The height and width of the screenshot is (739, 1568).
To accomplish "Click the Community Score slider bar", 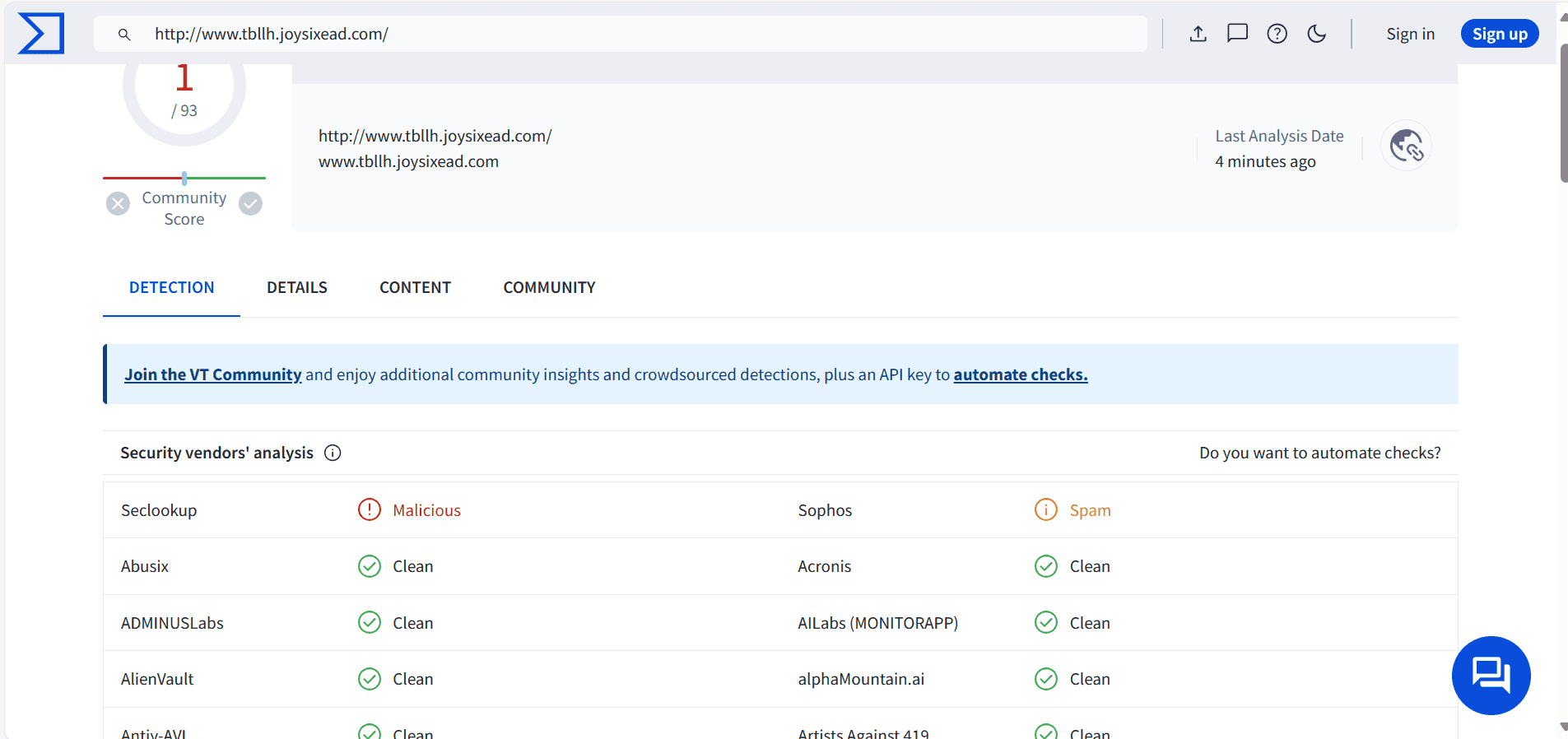I will pos(184,178).
